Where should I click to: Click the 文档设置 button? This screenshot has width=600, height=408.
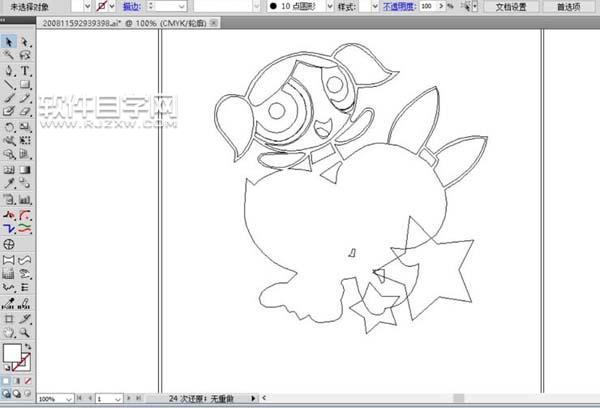pyautogui.click(x=511, y=7)
